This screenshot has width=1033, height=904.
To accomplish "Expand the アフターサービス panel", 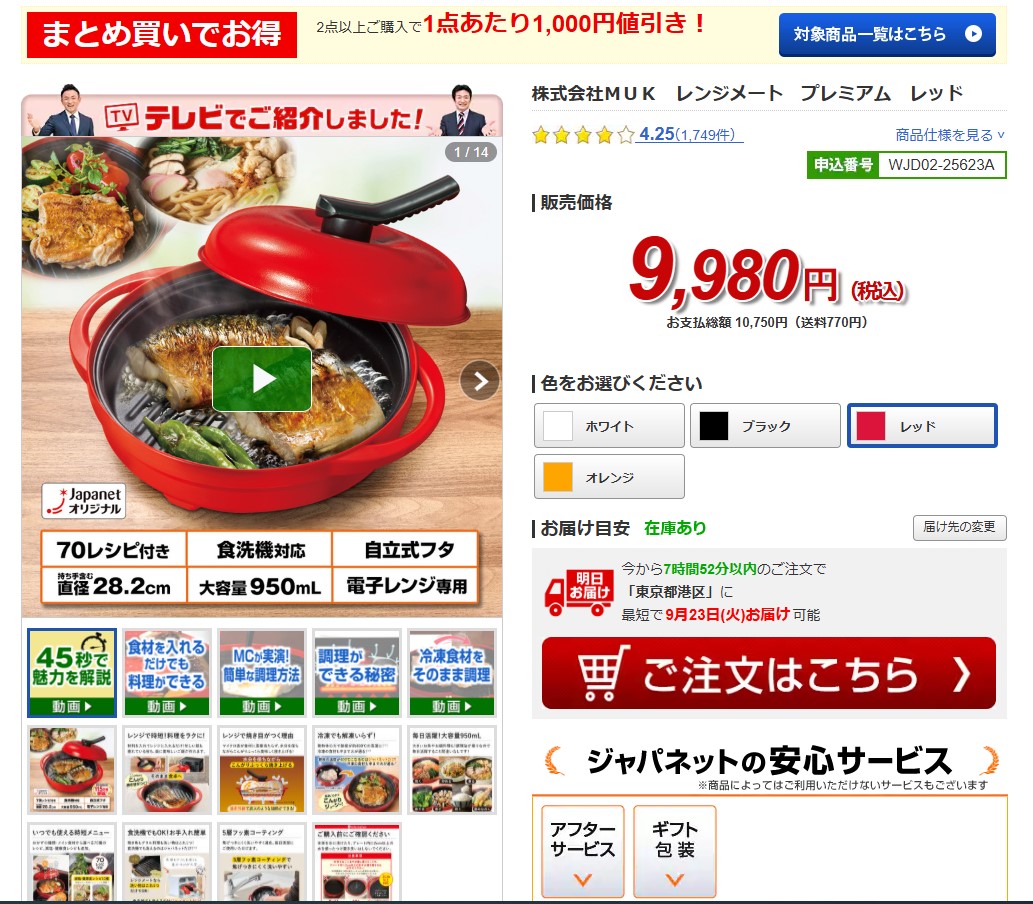I will [582, 851].
